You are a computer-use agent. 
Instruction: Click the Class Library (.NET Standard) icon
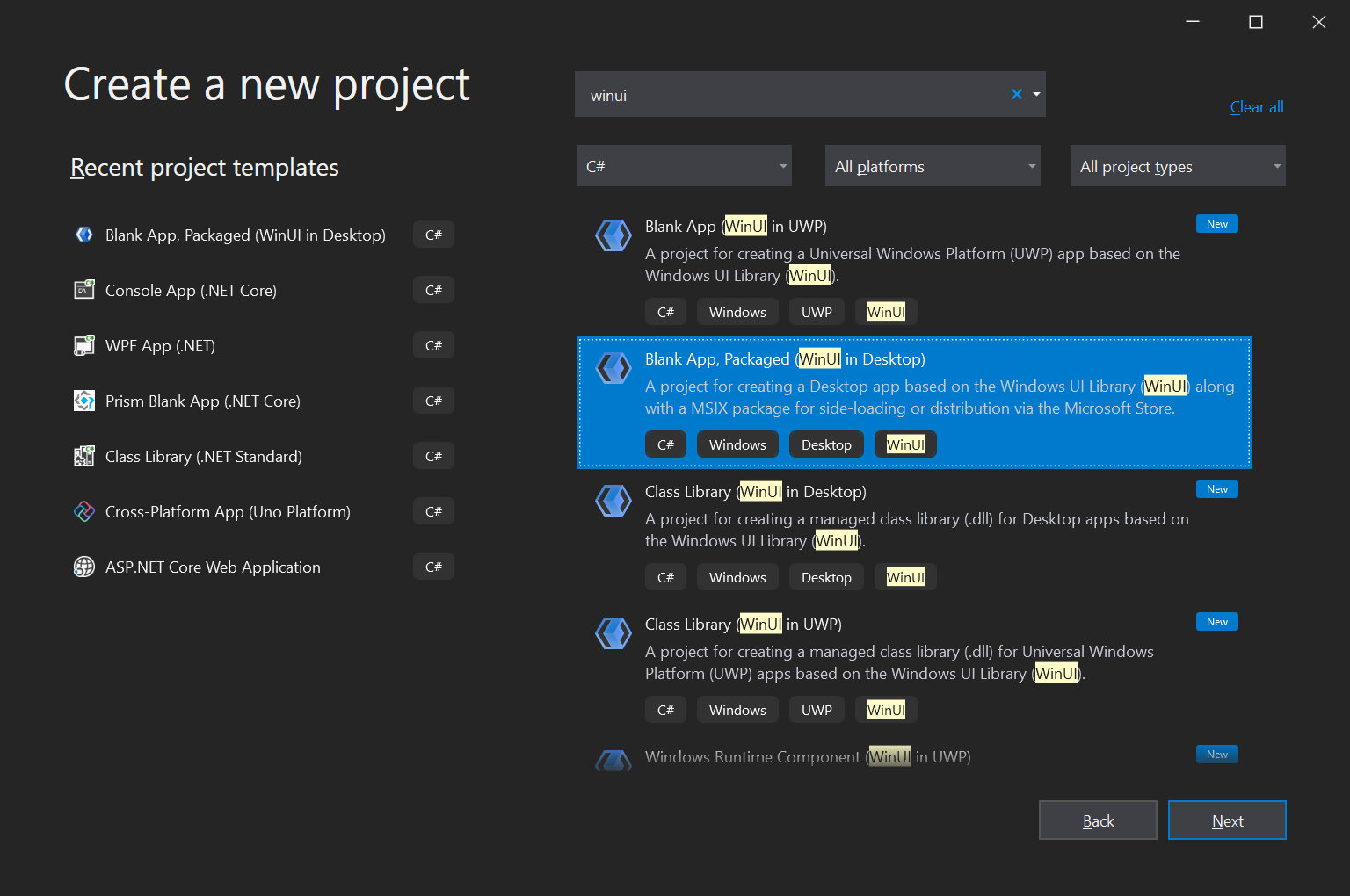(x=84, y=456)
